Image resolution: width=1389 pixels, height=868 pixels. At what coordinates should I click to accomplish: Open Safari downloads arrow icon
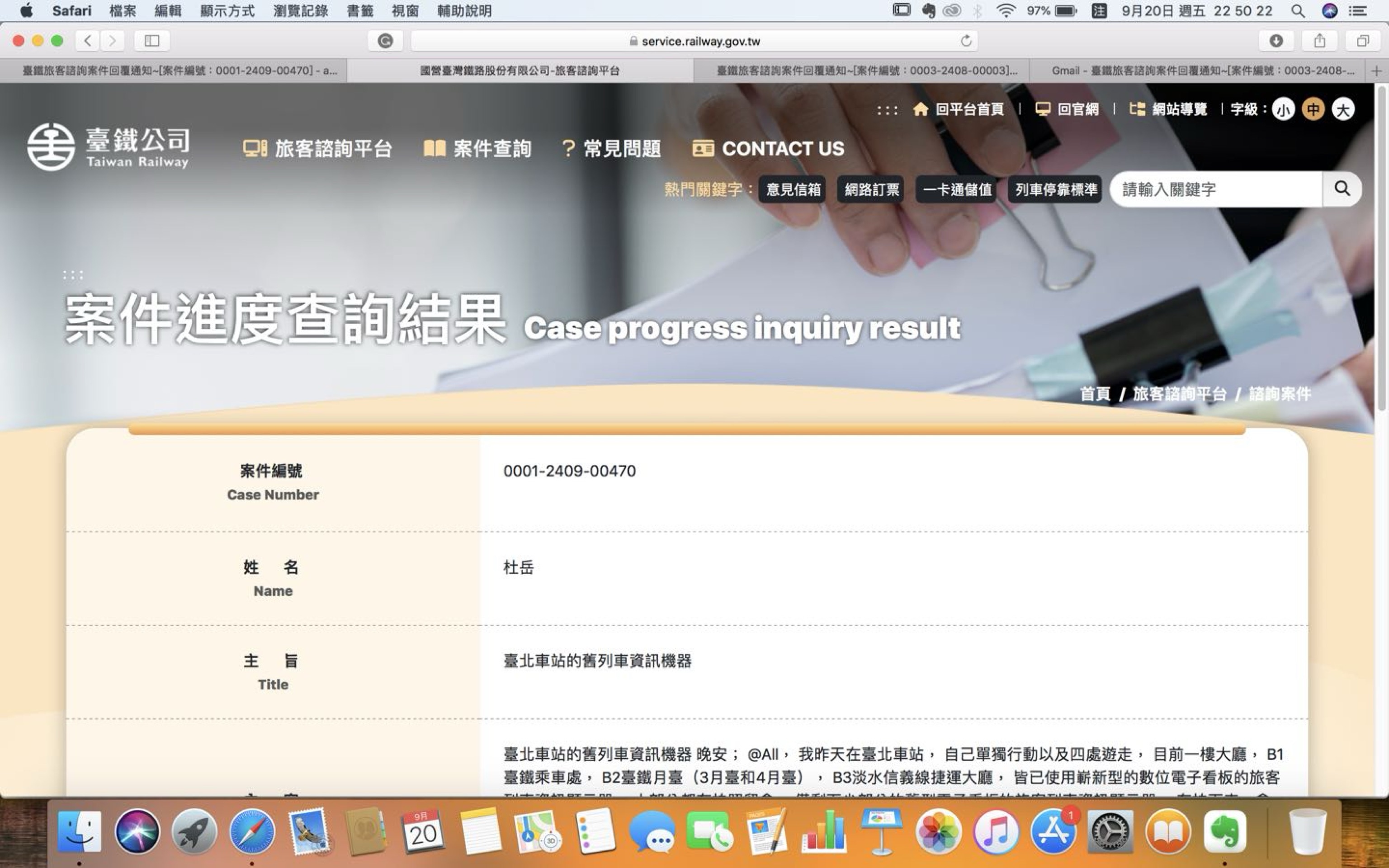point(1276,41)
